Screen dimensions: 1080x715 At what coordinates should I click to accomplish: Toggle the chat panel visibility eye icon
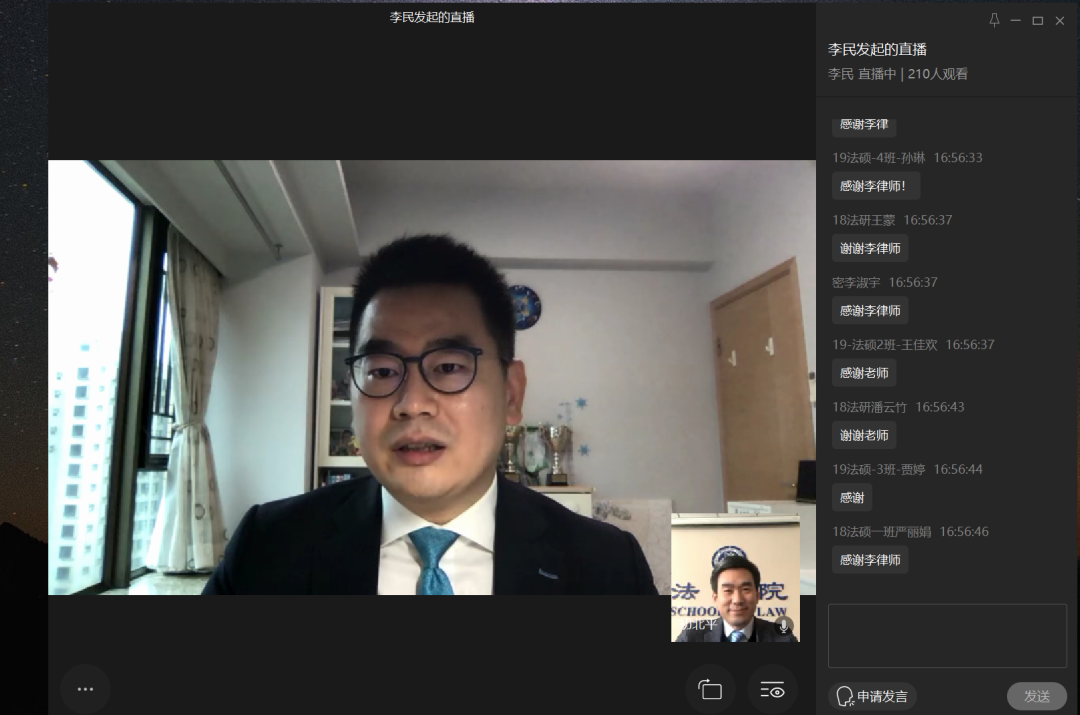[772, 690]
